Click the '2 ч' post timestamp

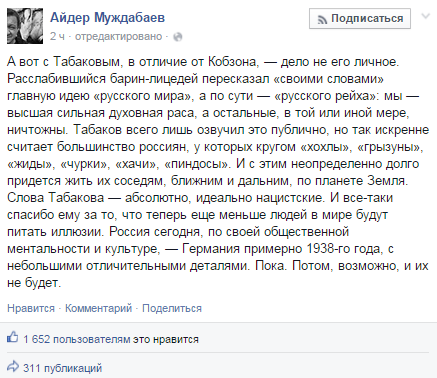coord(57,36)
